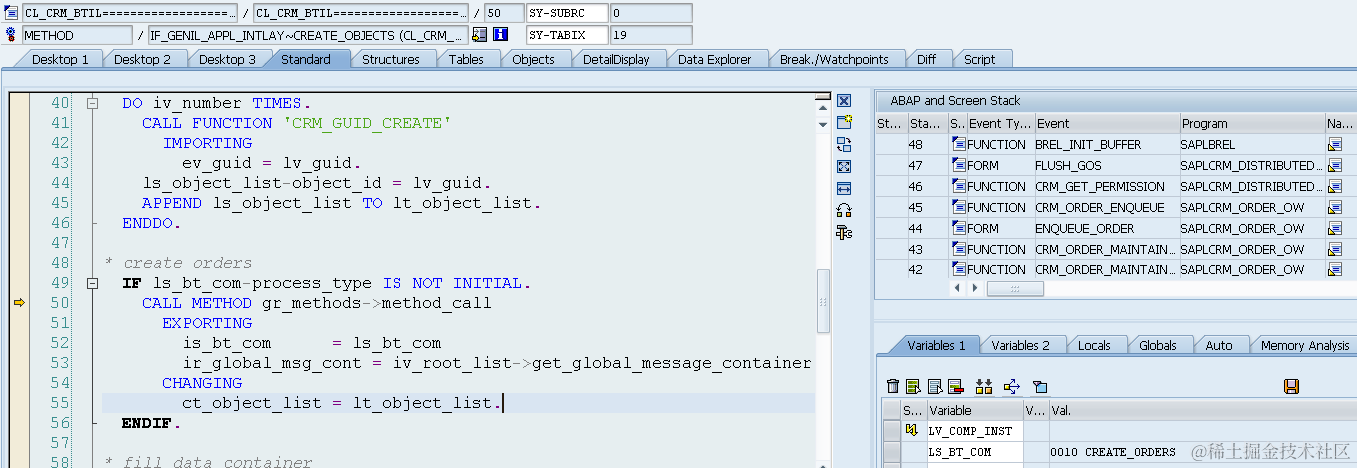Click the Program column header

point(1252,123)
